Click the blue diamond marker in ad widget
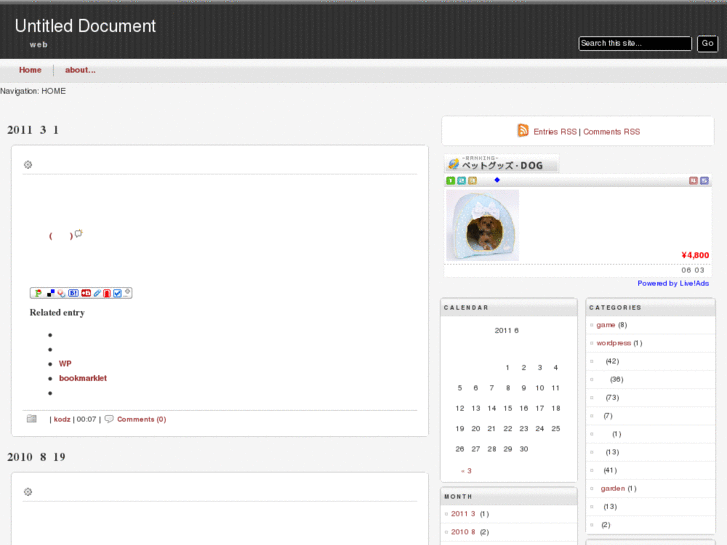Image resolution: width=727 pixels, height=545 pixels. pyautogui.click(x=497, y=180)
